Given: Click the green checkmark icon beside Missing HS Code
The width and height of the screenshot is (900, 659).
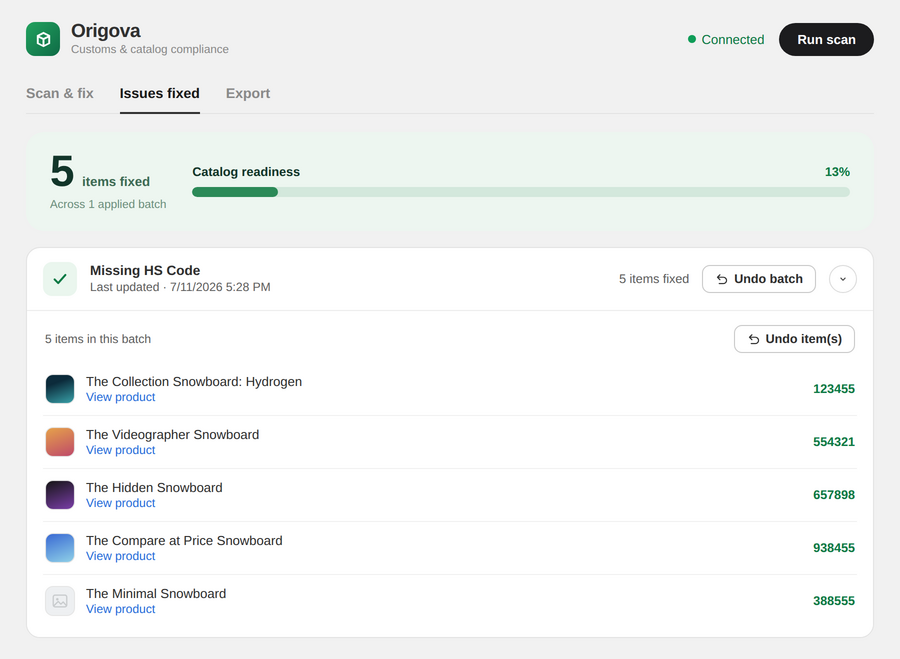Looking at the screenshot, I should click(60, 279).
